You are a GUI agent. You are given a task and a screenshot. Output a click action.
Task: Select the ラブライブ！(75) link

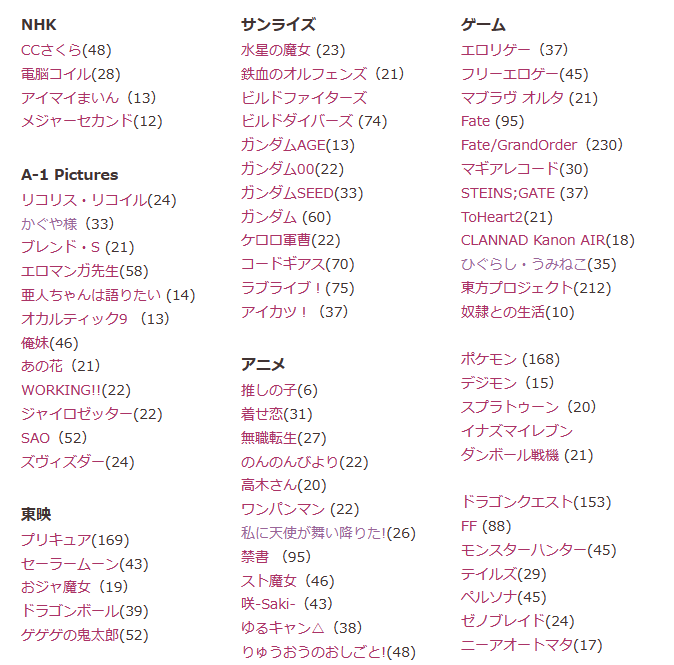point(297,288)
